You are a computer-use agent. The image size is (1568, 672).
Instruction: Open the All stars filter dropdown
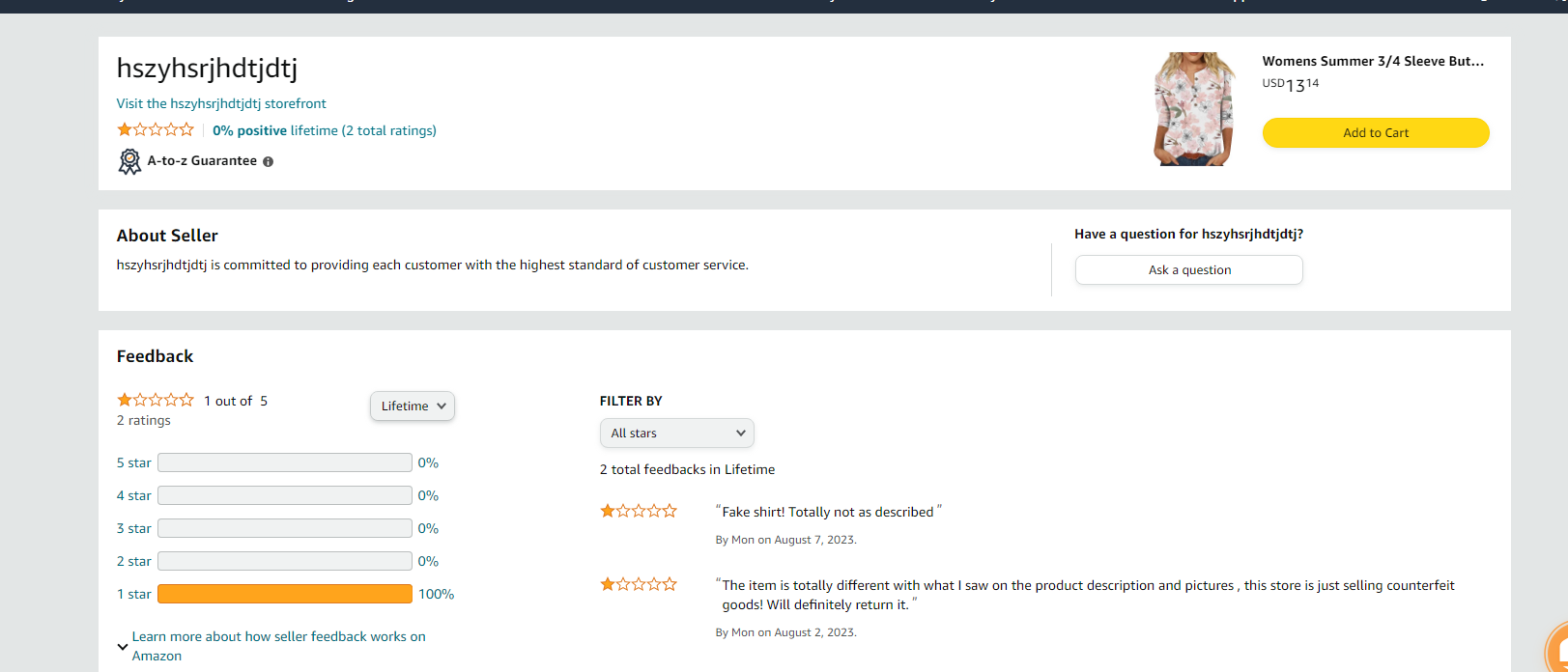[x=676, y=434]
